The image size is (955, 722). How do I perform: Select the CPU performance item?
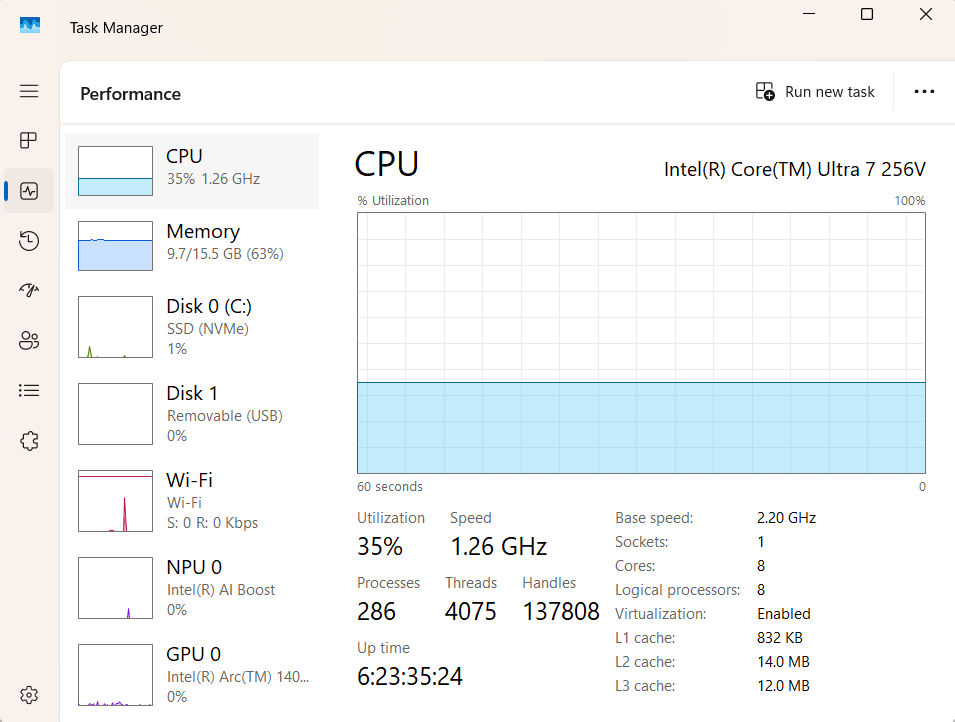tap(192, 171)
